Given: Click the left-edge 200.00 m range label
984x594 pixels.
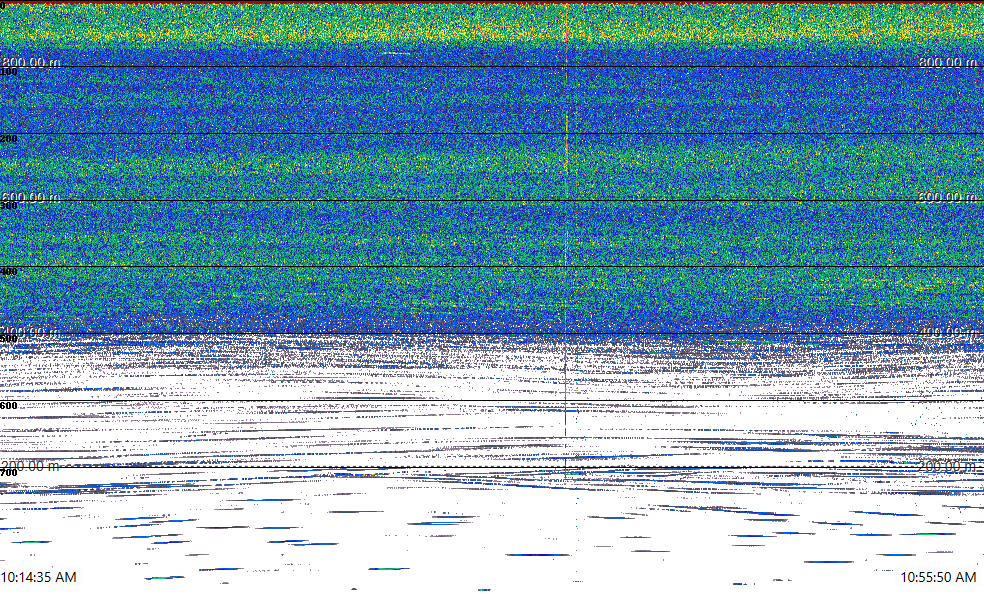Looking at the screenshot, I should (x=31, y=466).
